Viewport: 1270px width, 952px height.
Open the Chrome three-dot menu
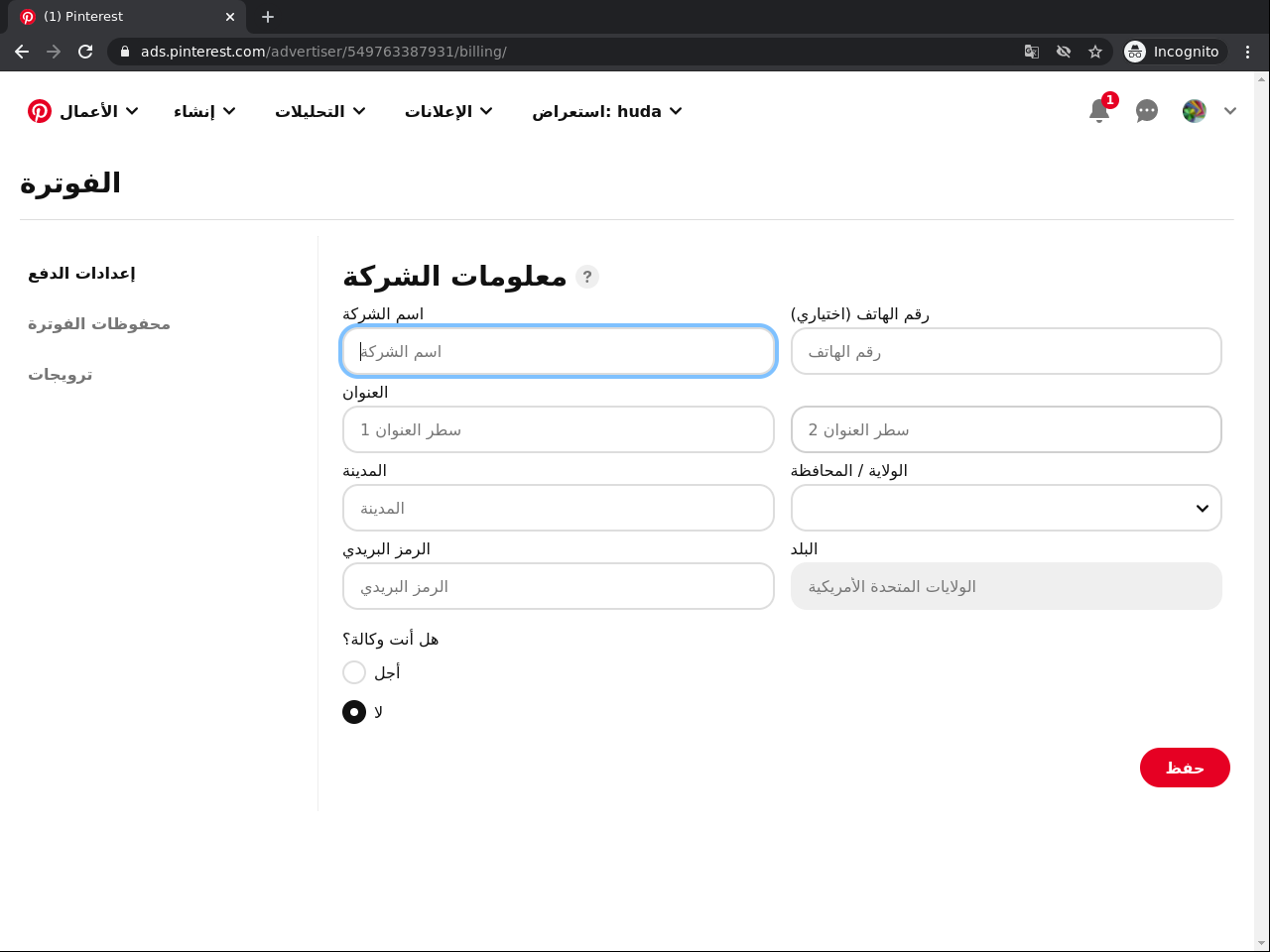(x=1248, y=52)
